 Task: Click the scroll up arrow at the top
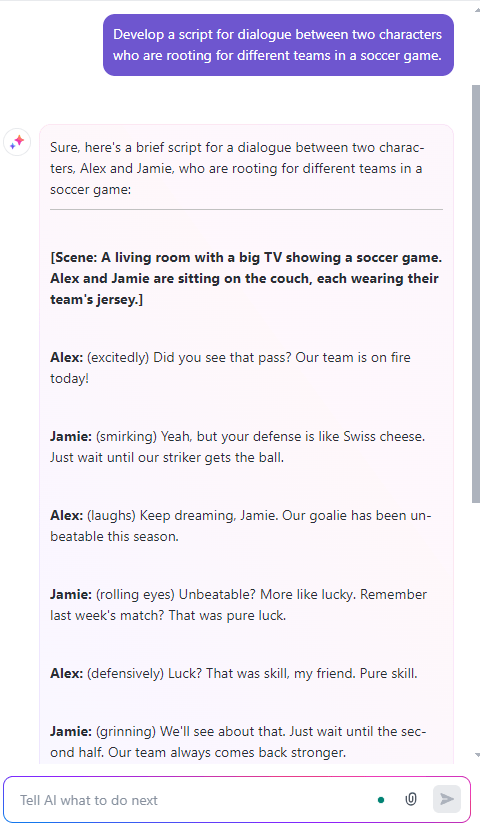click(476, 9)
